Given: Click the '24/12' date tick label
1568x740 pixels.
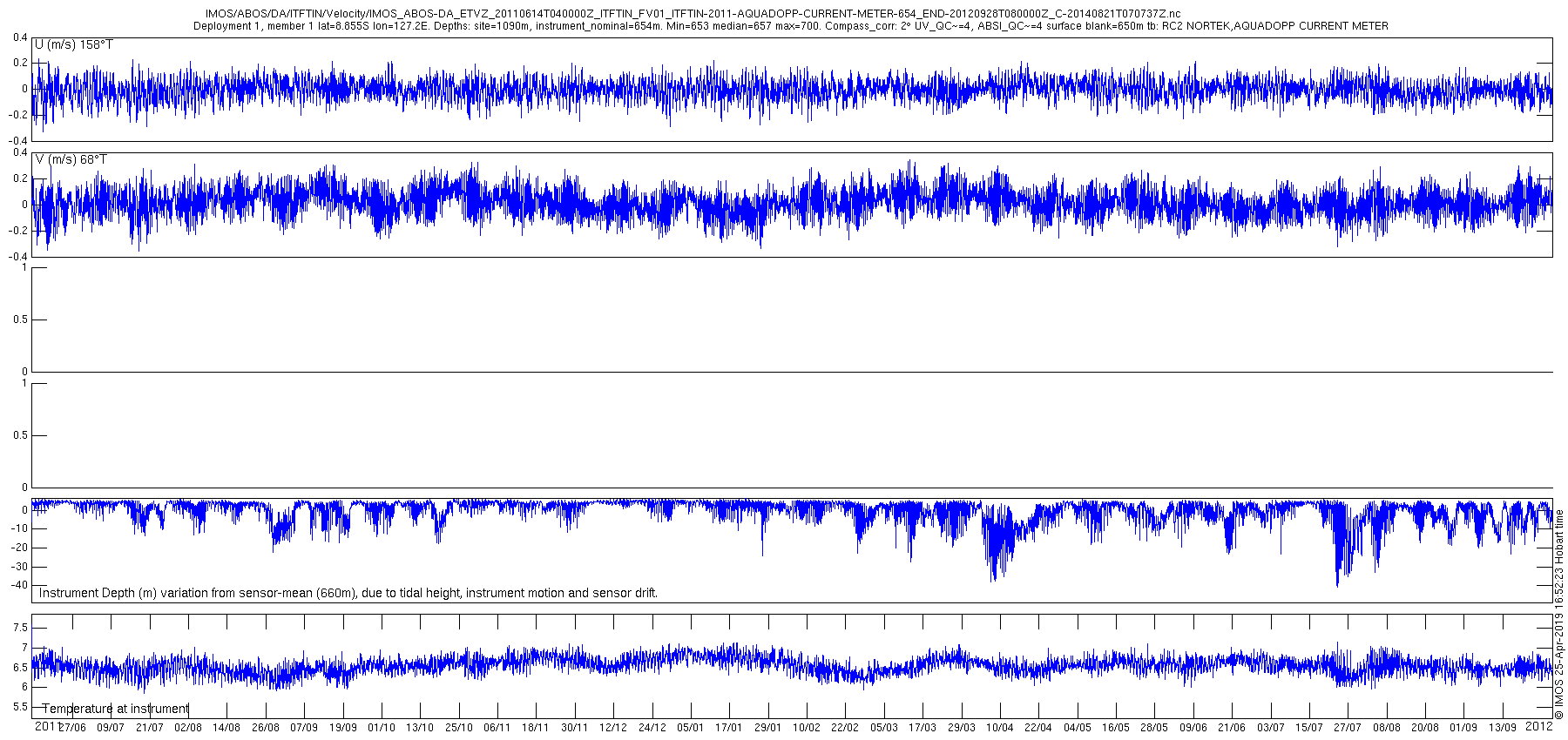Looking at the screenshot, I should tap(652, 728).
